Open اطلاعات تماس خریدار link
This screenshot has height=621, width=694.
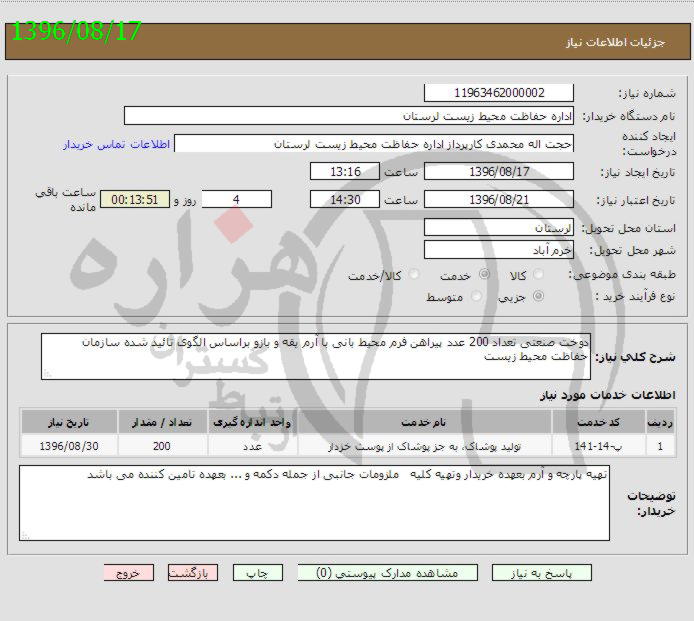click(117, 145)
